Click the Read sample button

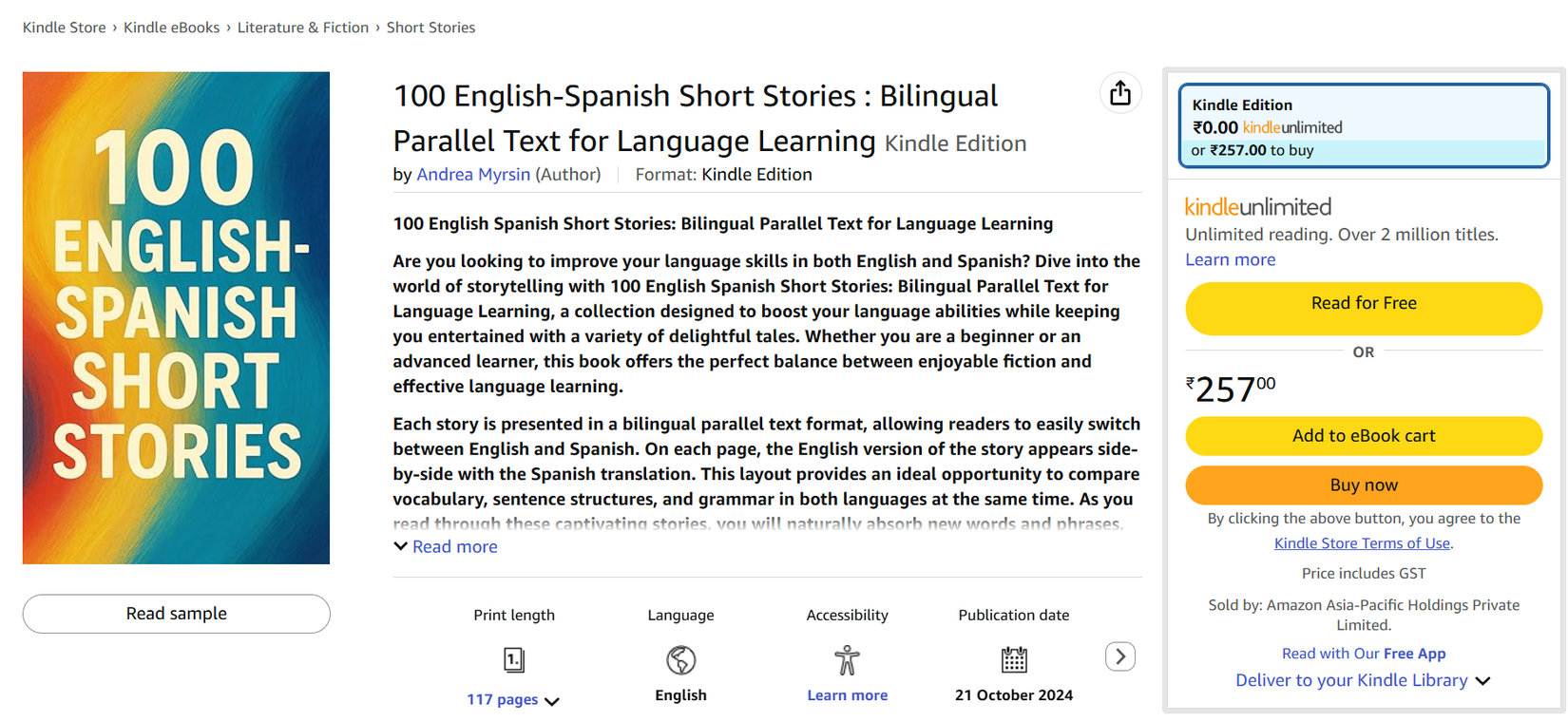176,614
